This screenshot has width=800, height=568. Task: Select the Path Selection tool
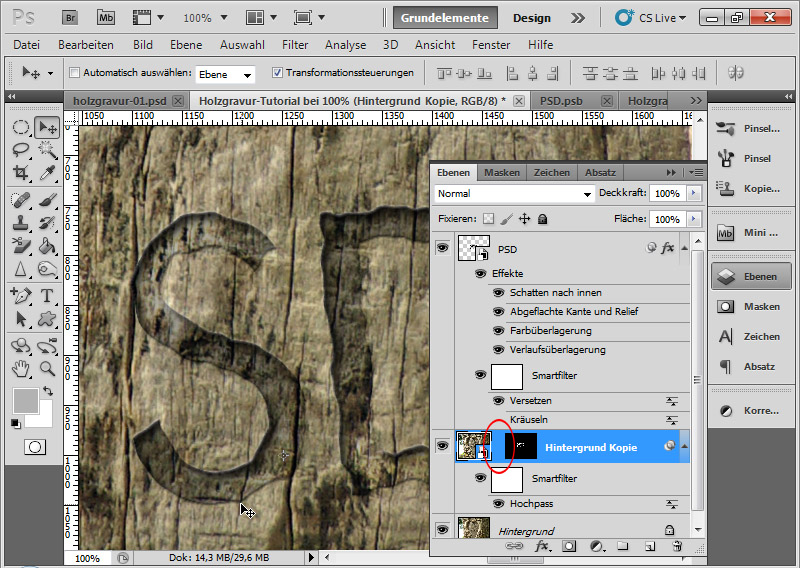(20, 319)
